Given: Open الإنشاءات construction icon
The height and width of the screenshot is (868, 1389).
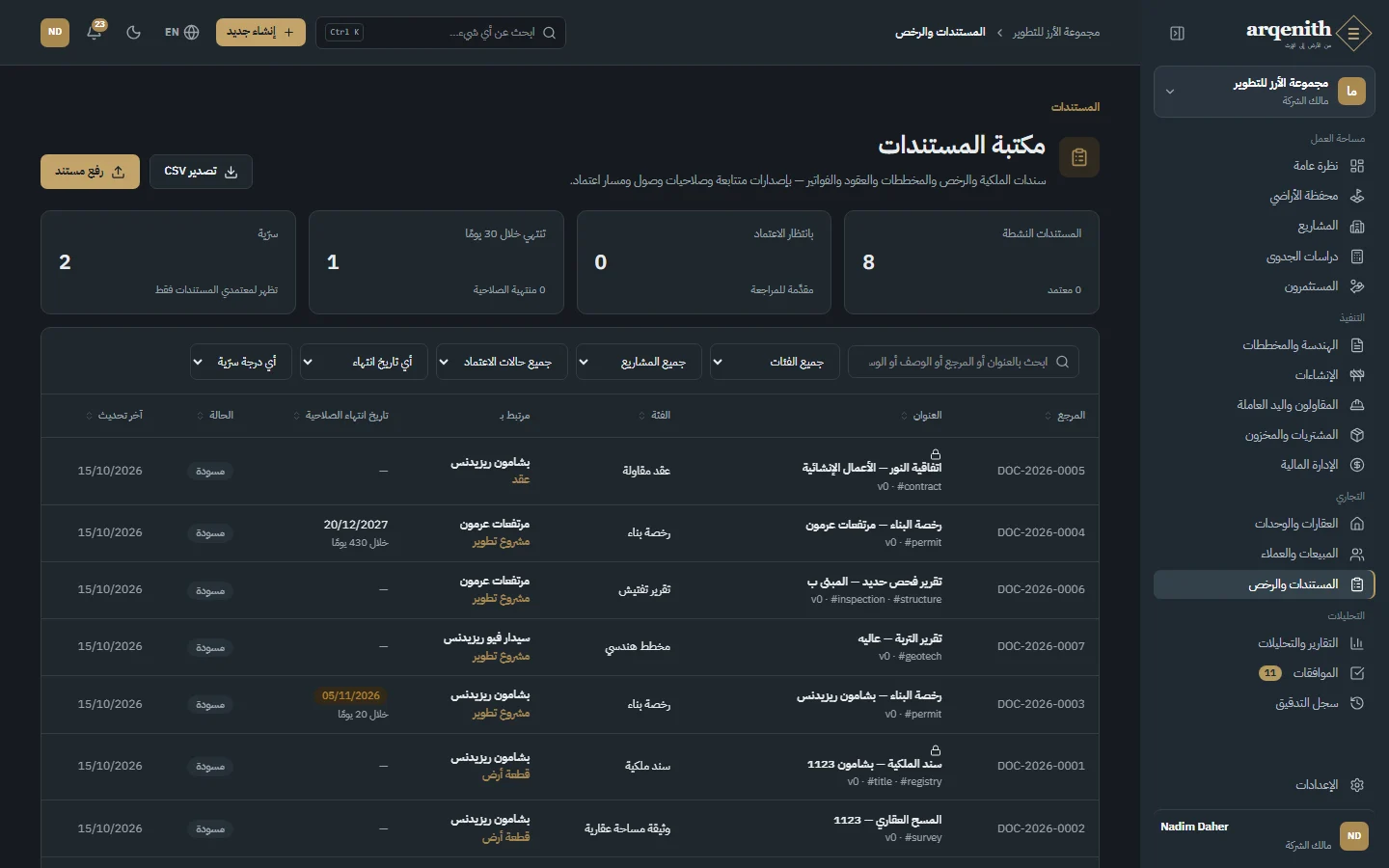Looking at the screenshot, I should pos(1357,375).
